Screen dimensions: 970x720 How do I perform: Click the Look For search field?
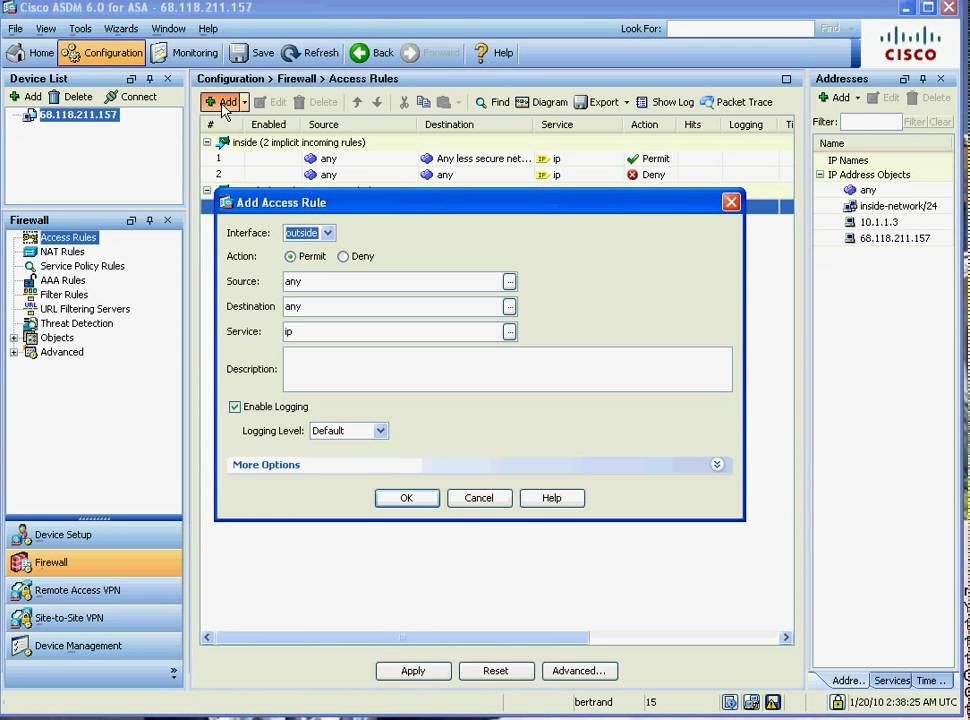740,28
